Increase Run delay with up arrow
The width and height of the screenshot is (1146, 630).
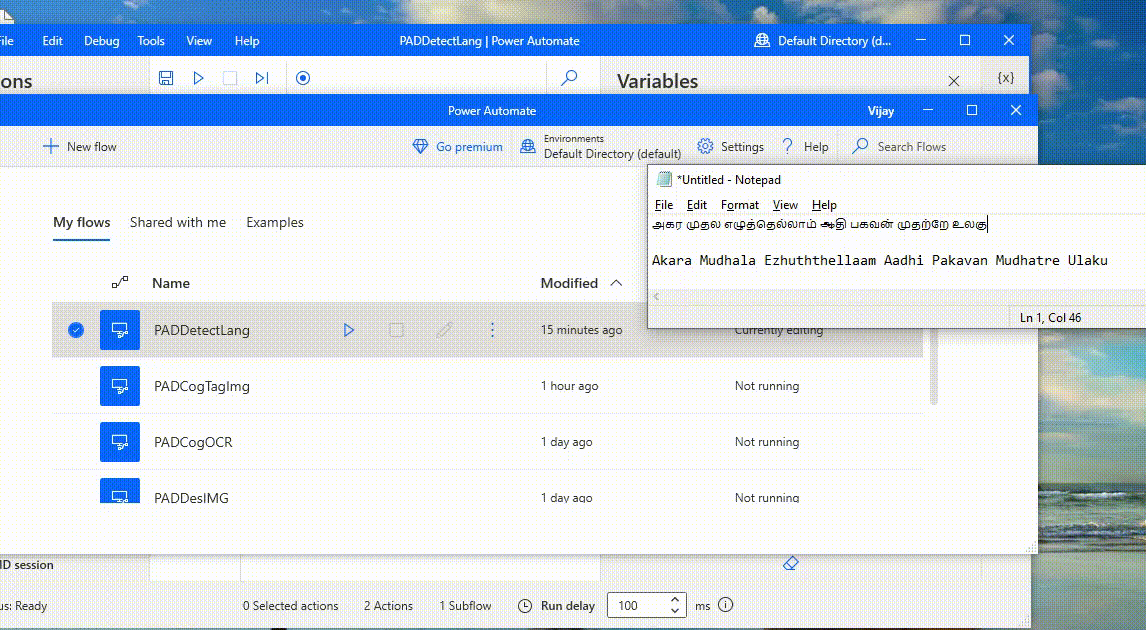pos(675,600)
